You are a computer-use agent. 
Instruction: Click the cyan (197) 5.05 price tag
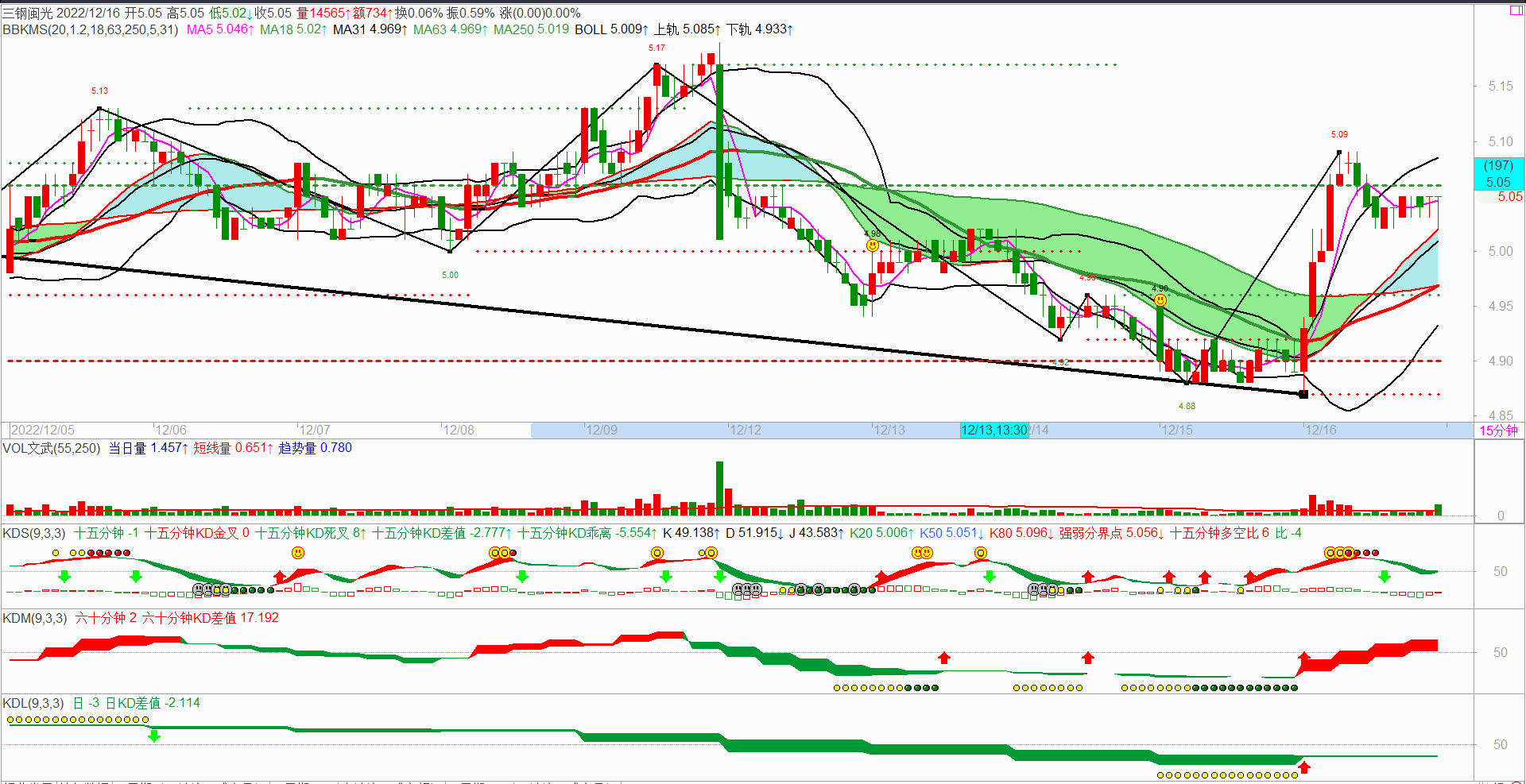click(x=1498, y=173)
